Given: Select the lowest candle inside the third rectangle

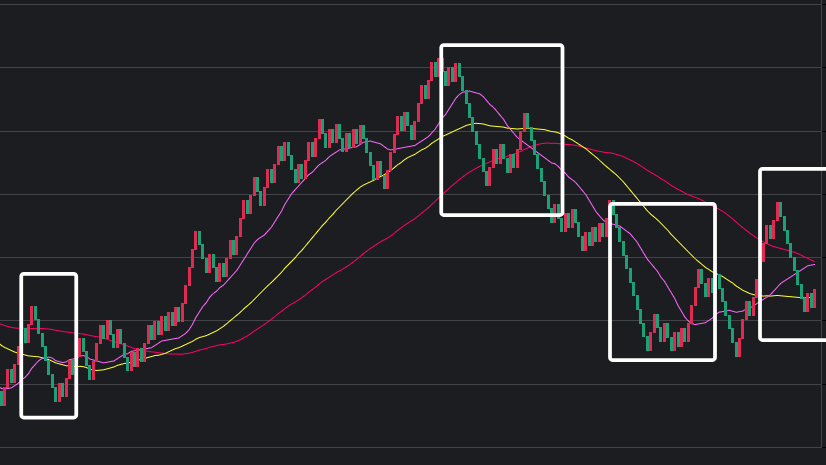Looking at the screenshot, I should click(x=648, y=341).
